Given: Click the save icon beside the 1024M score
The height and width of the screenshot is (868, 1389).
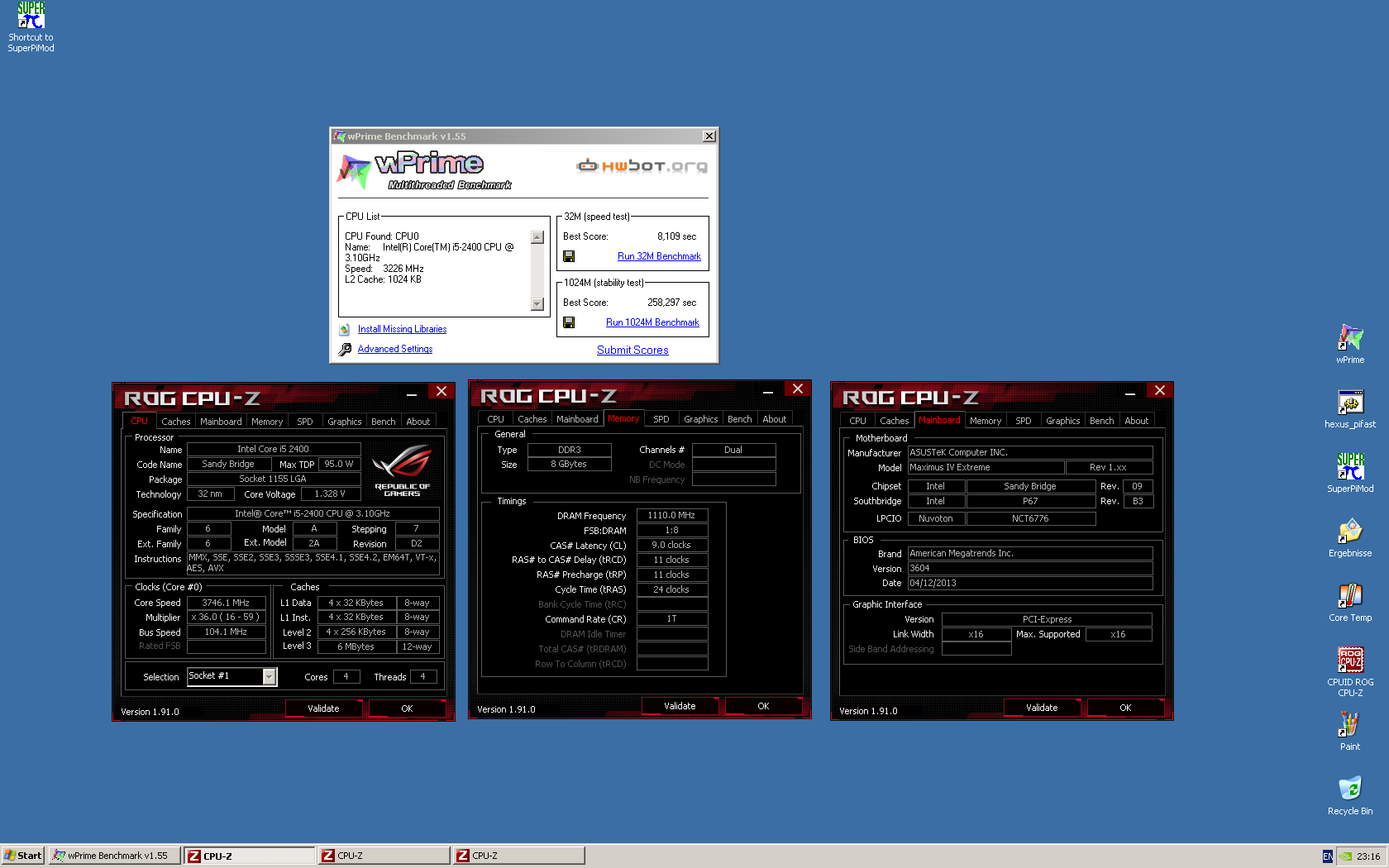Looking at the screenshot, I should click(569, 322).
